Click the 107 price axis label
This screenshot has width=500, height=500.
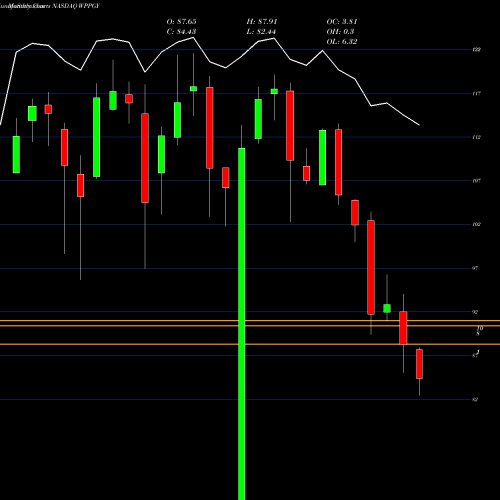476,181
